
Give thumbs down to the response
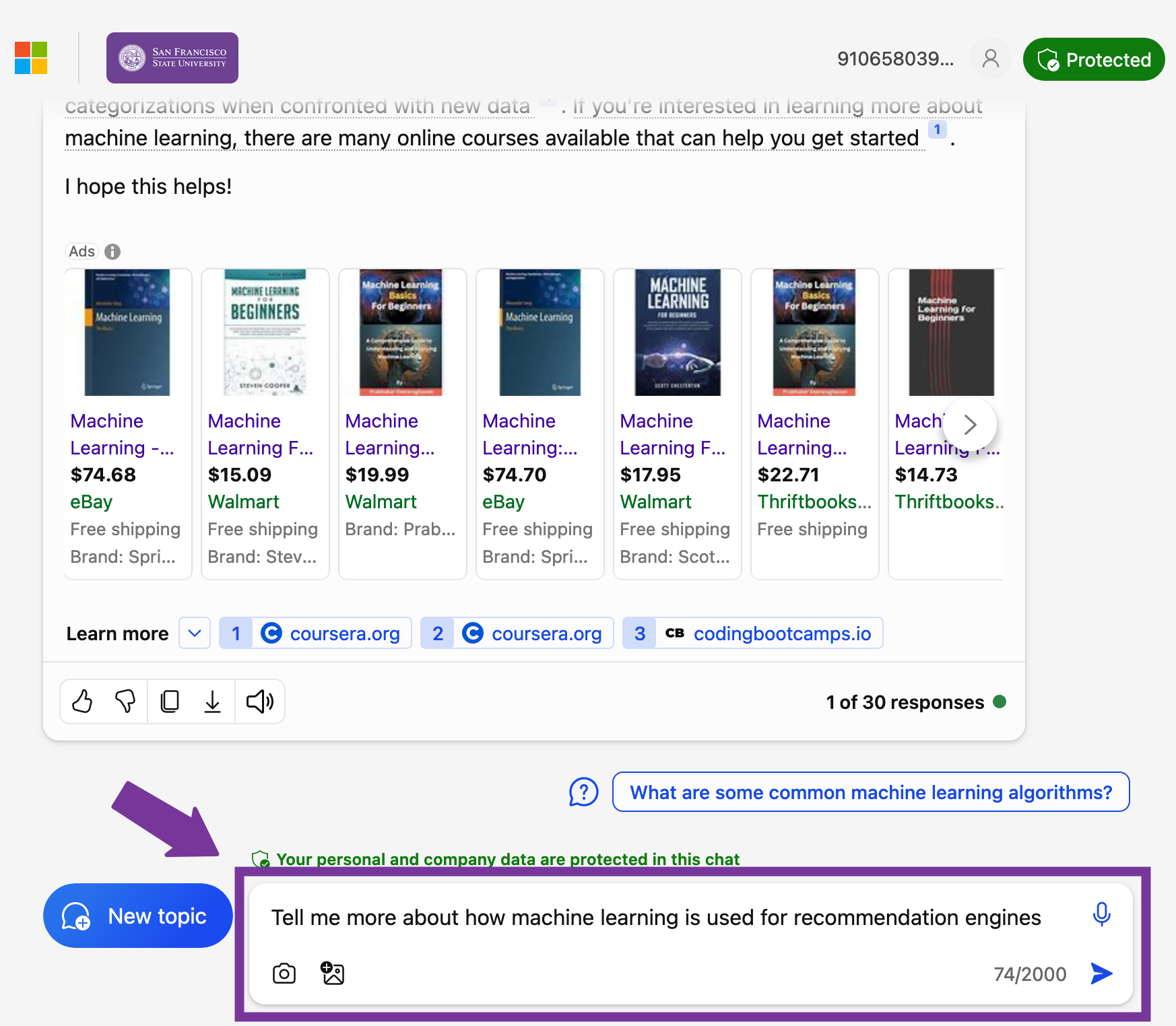[x=126, y=702]
